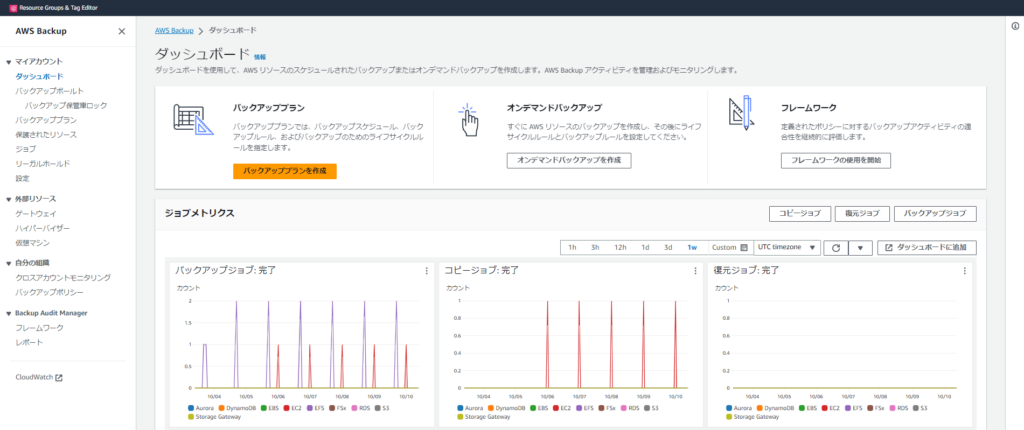Select the 1d time range
Viewport: 1024px width, 430px height.
click(x=645, y=248)
